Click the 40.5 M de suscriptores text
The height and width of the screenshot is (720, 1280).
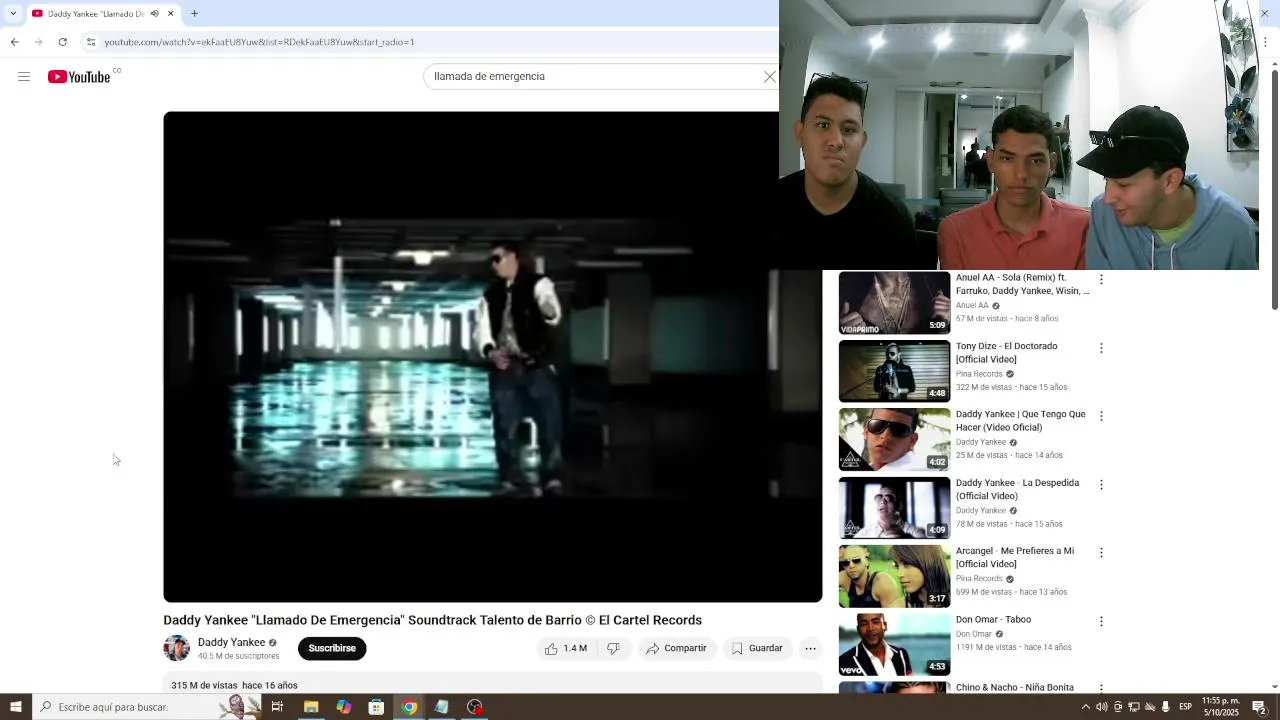pos(239,656)
